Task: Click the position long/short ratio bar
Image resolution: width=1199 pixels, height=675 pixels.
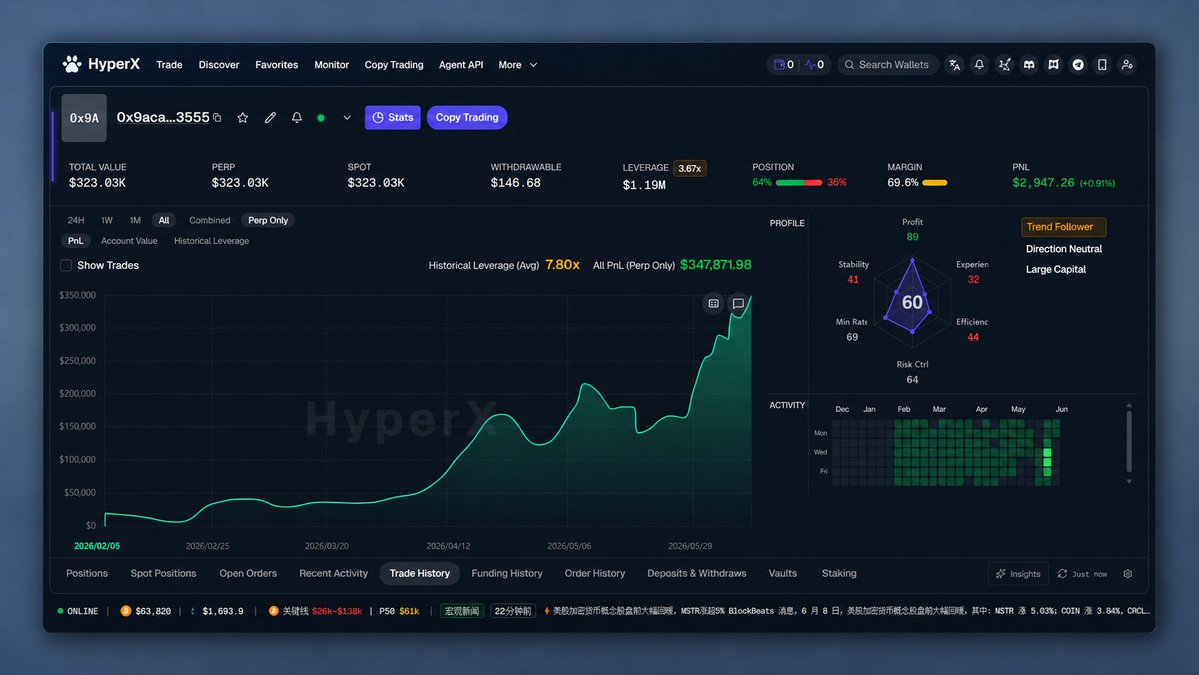Action: click(799, 183)
